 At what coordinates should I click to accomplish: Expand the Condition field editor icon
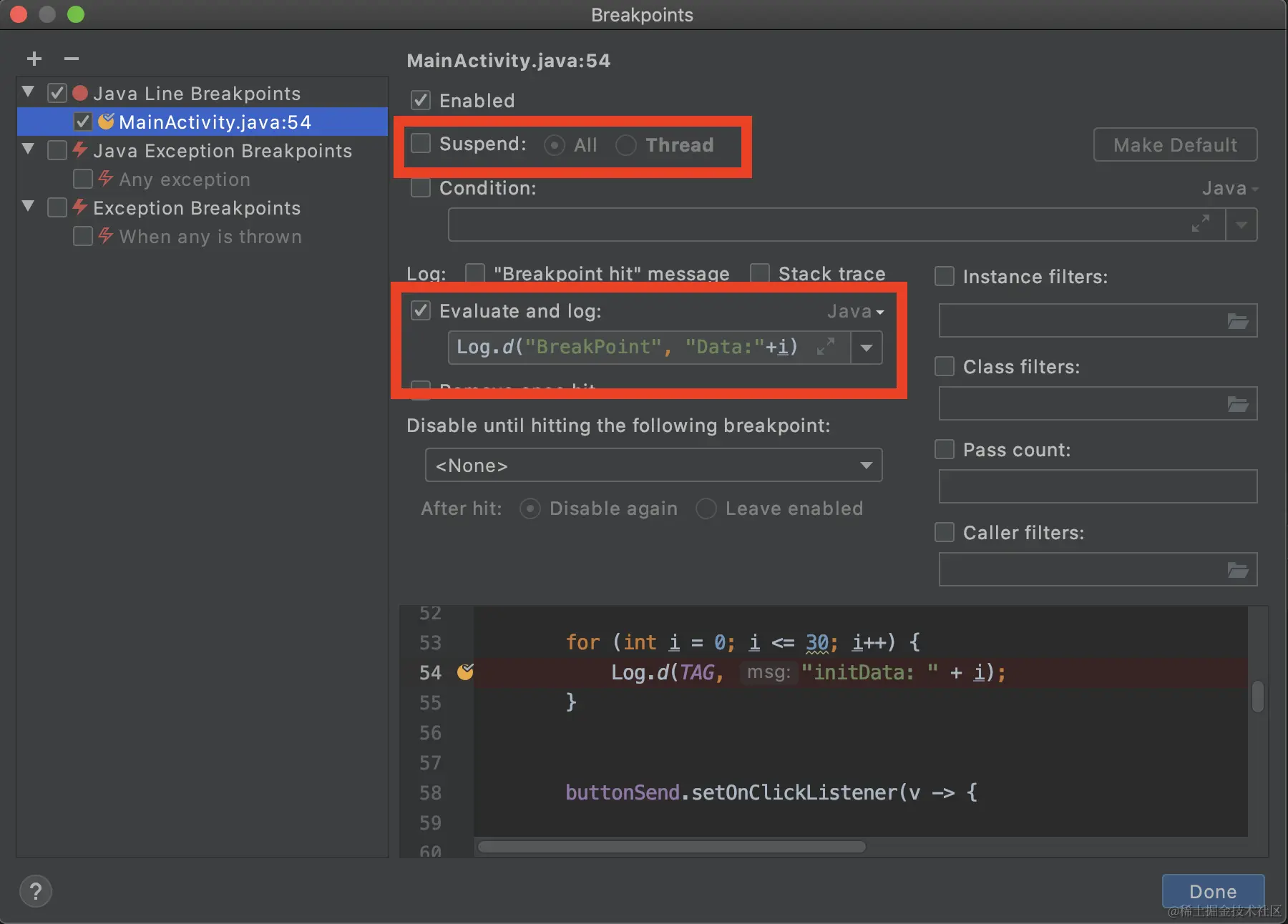[x=1201, y=224]
